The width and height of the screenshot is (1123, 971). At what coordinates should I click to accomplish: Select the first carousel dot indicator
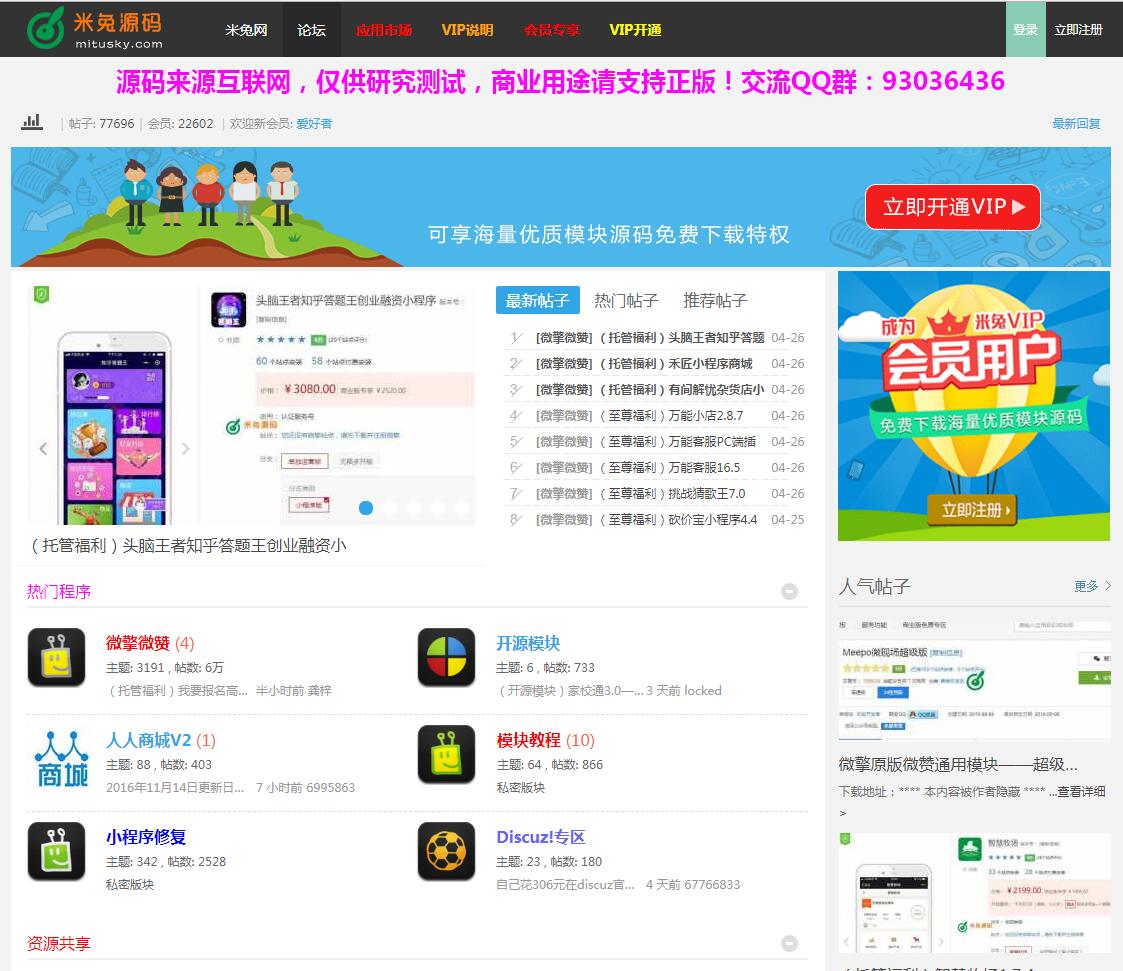365,508
